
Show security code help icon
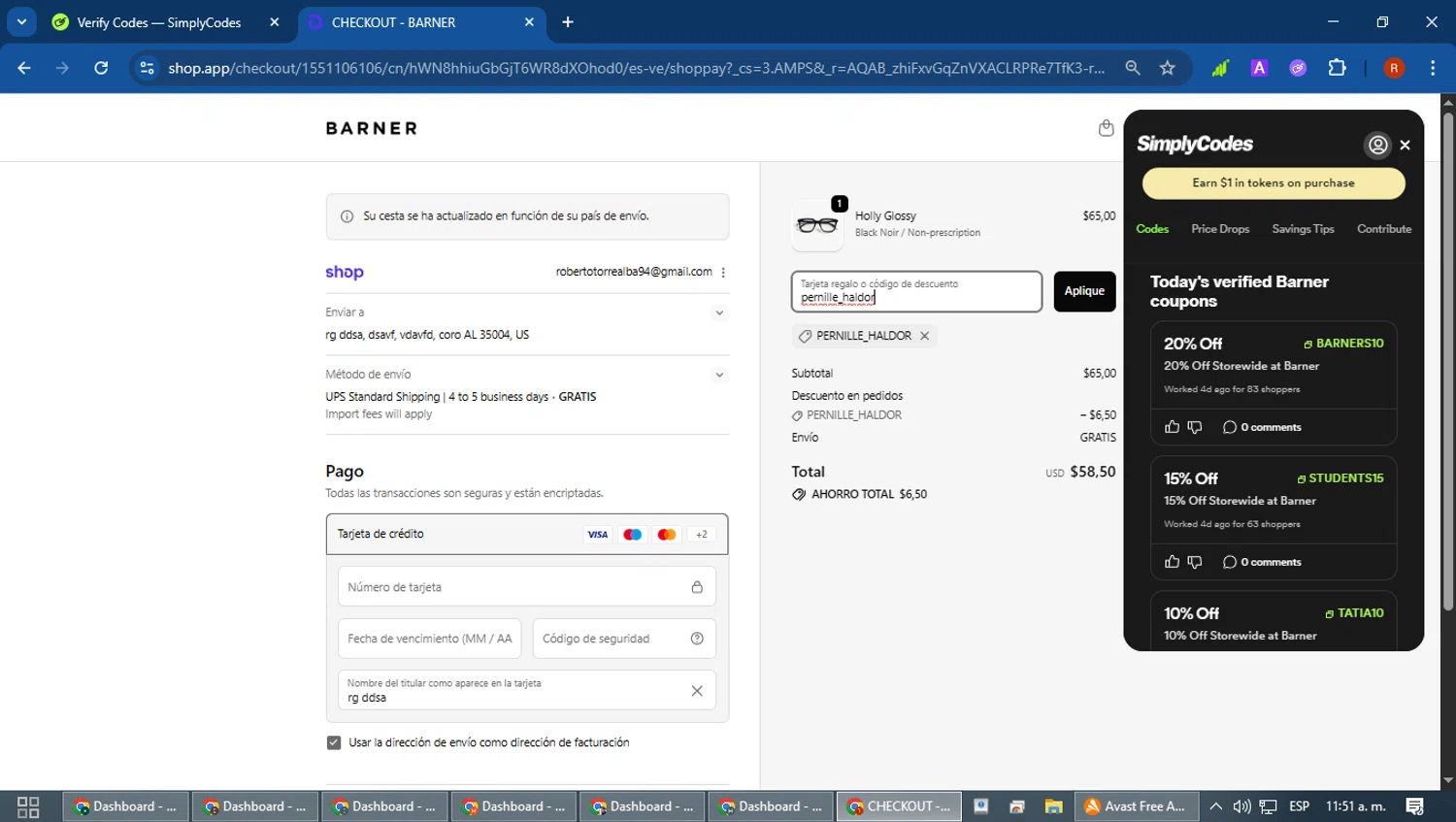pos(697,639)
